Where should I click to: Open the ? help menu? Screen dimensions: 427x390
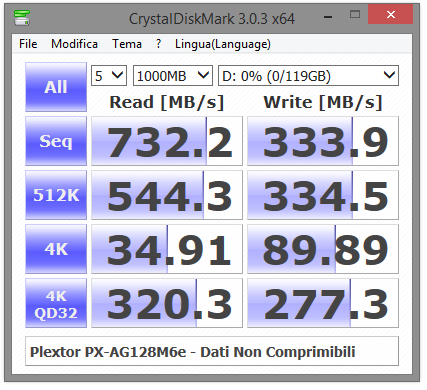[158, 44]
